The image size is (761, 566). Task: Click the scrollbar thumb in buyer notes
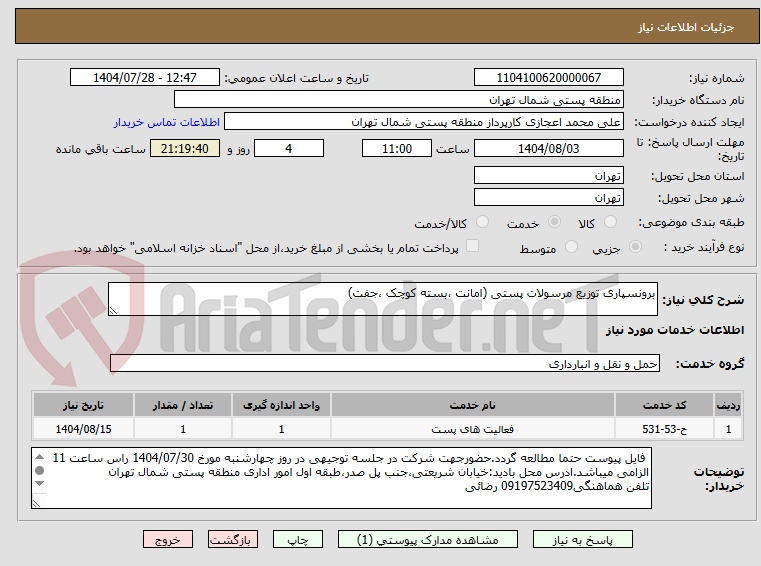tap(40, 470)
